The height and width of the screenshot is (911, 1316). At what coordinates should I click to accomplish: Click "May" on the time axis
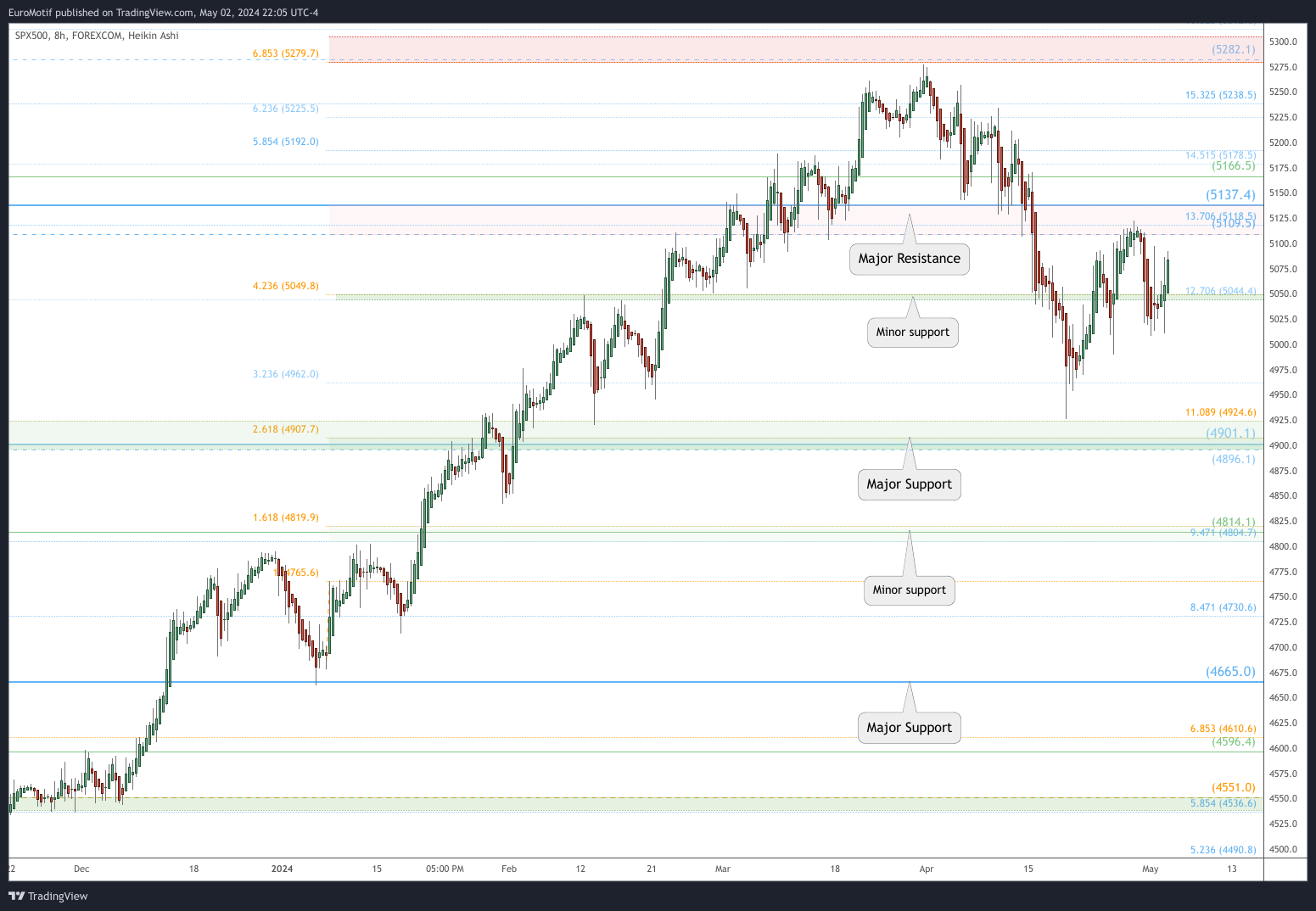tap(1151, 869)
